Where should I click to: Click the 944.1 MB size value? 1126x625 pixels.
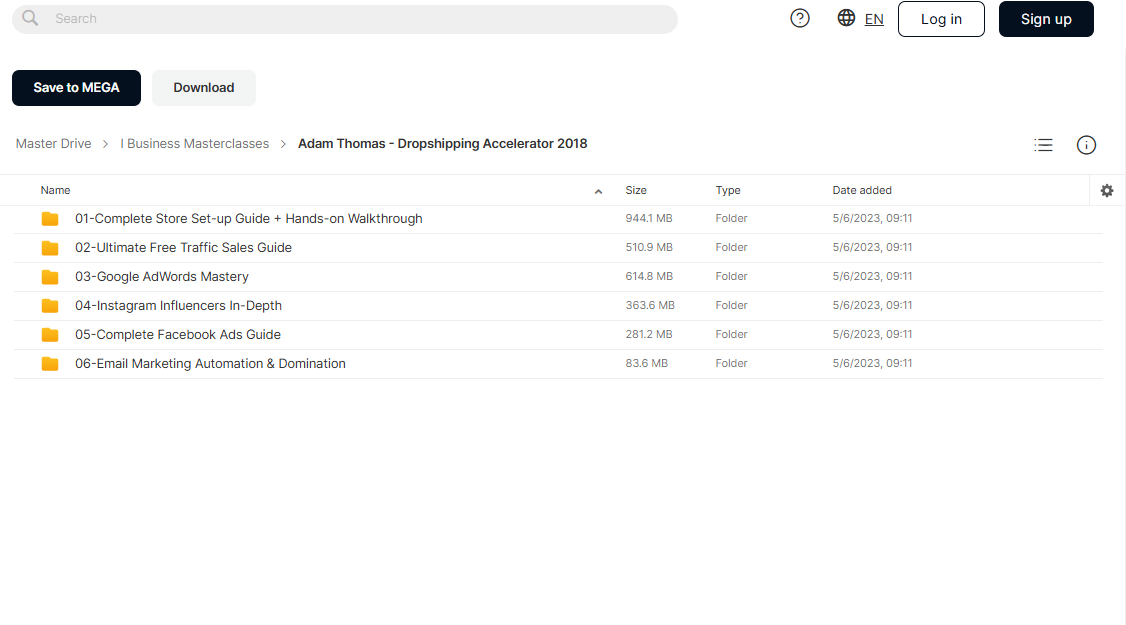click(x=648, y=218)
